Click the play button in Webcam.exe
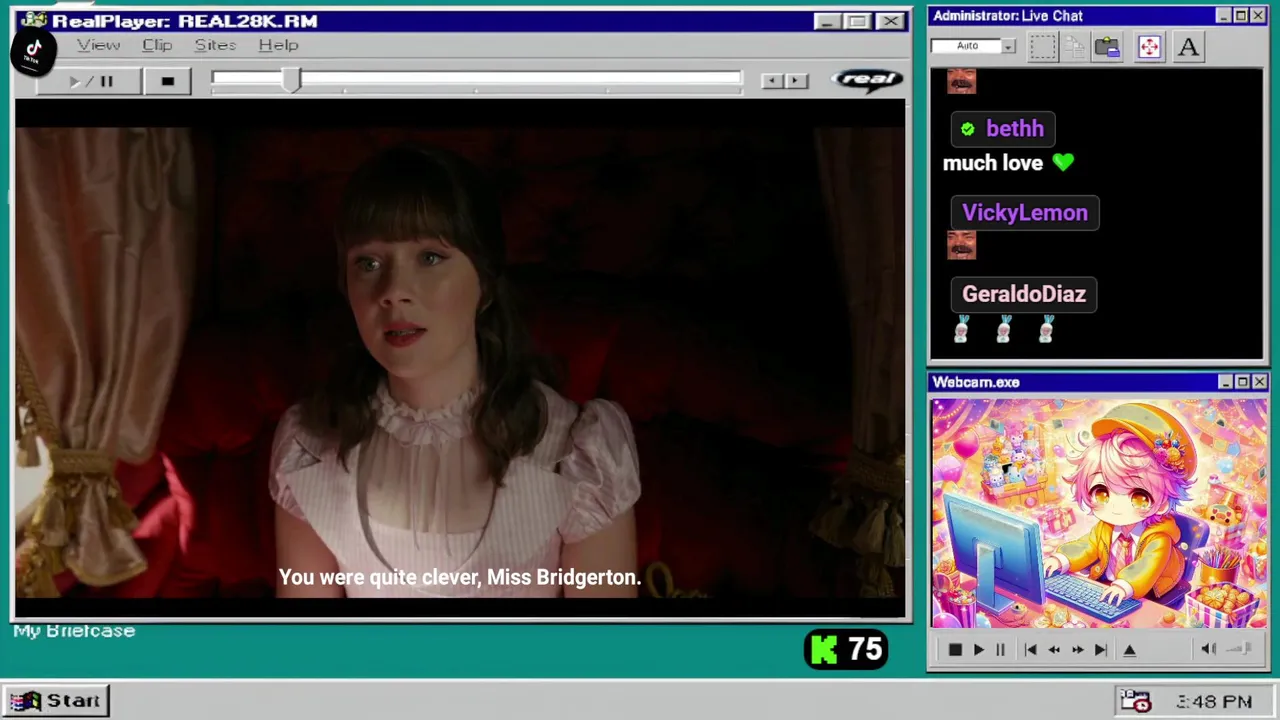Viewport: 1280px width, 720px height. [978, 650]
